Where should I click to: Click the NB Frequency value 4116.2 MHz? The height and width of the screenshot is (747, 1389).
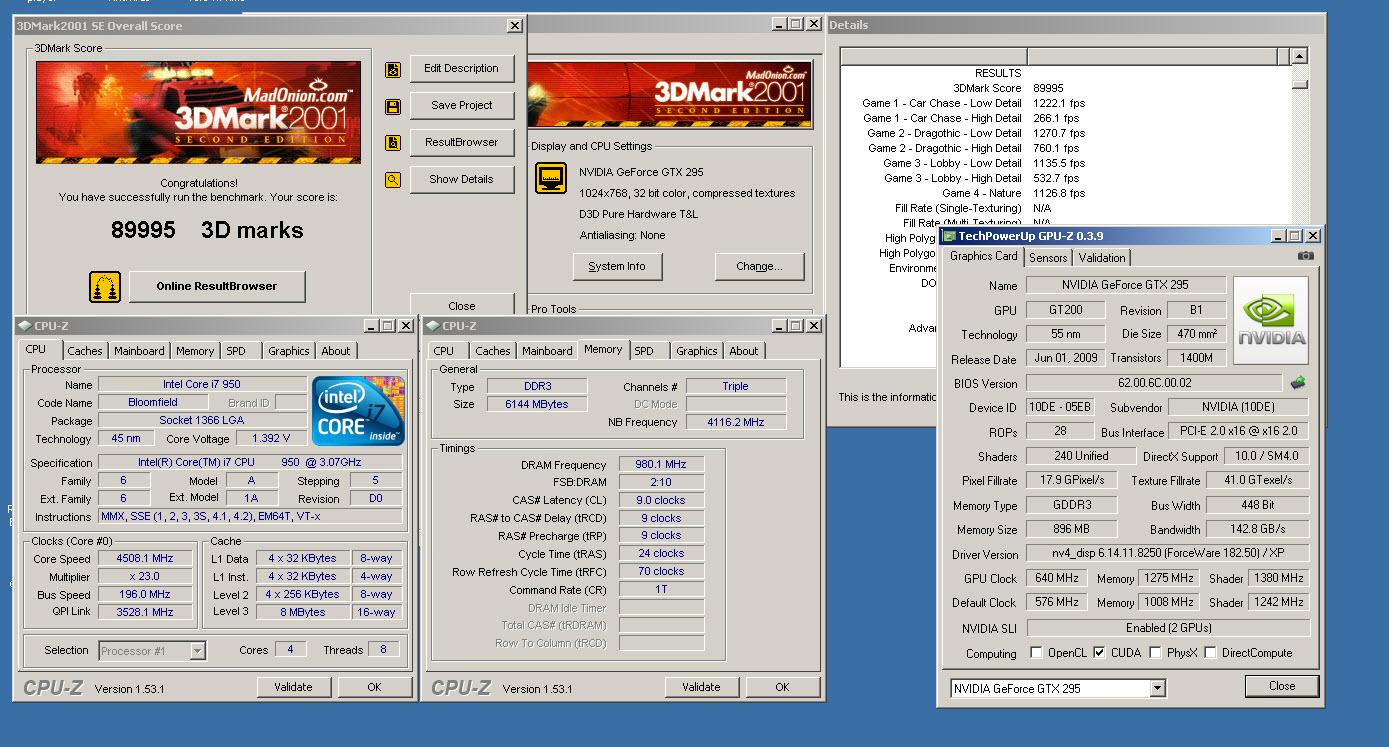[736, 422]
